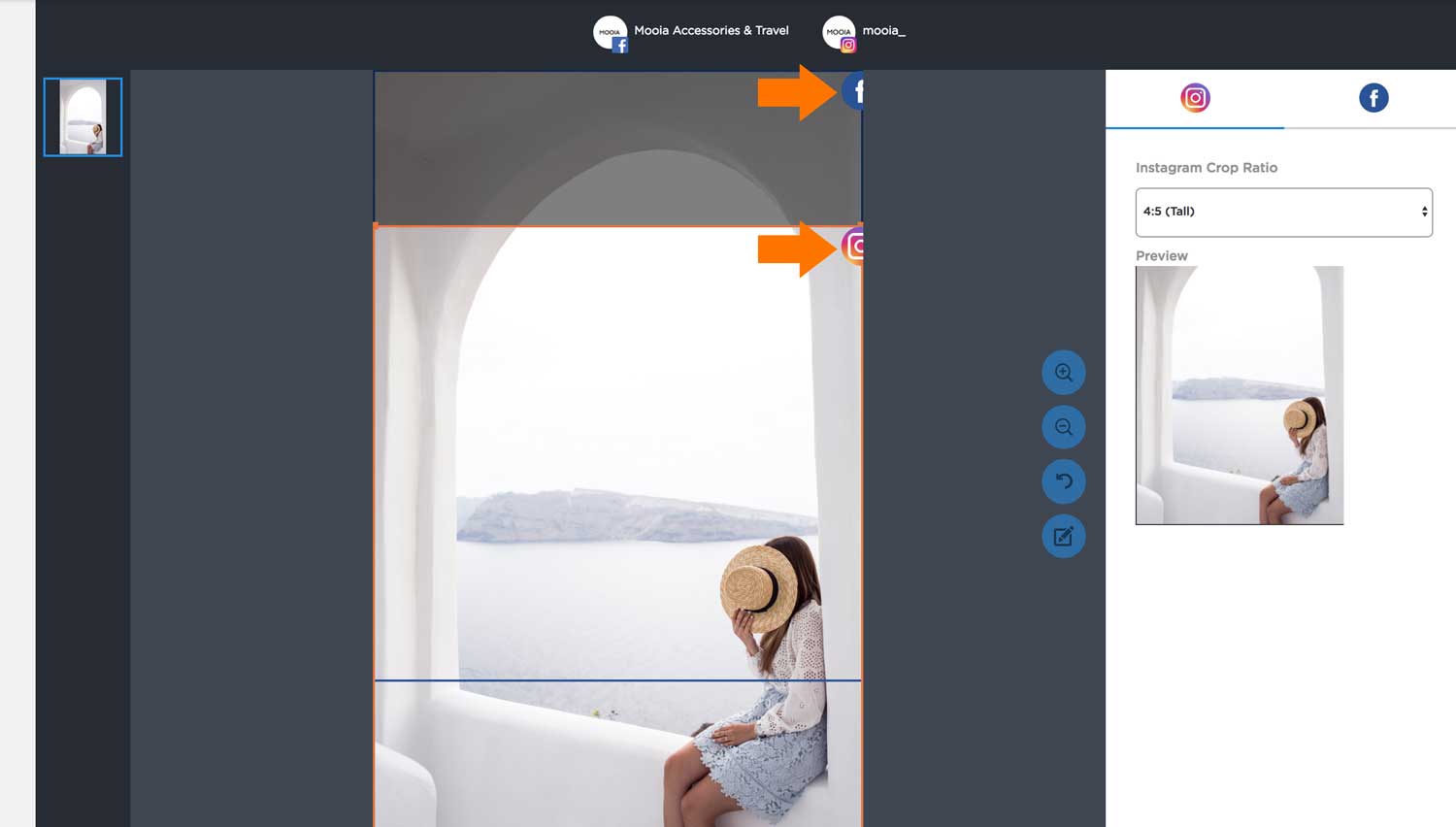Click the Instagram overlay badge on mooia_ avatar
Image resolution: width=1456 pixels, height=827 pixels.
coord(848,43)
